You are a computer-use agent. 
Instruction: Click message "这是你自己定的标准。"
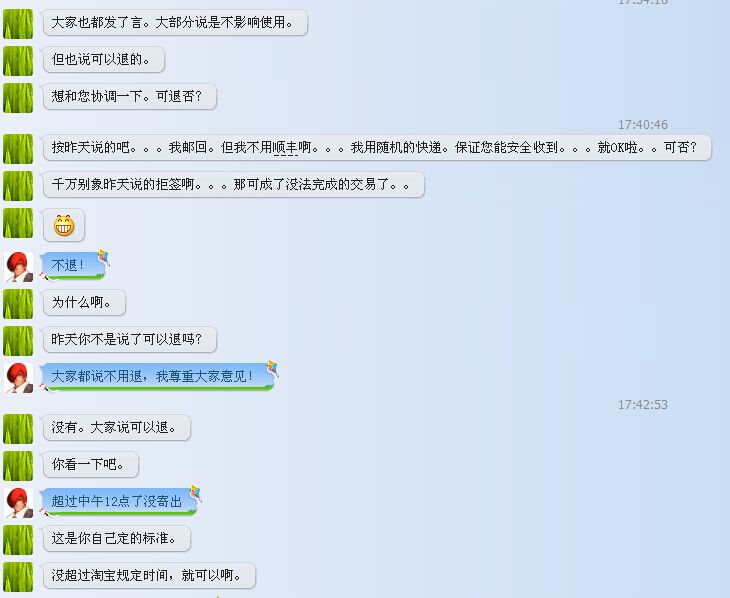click(117, 538)
